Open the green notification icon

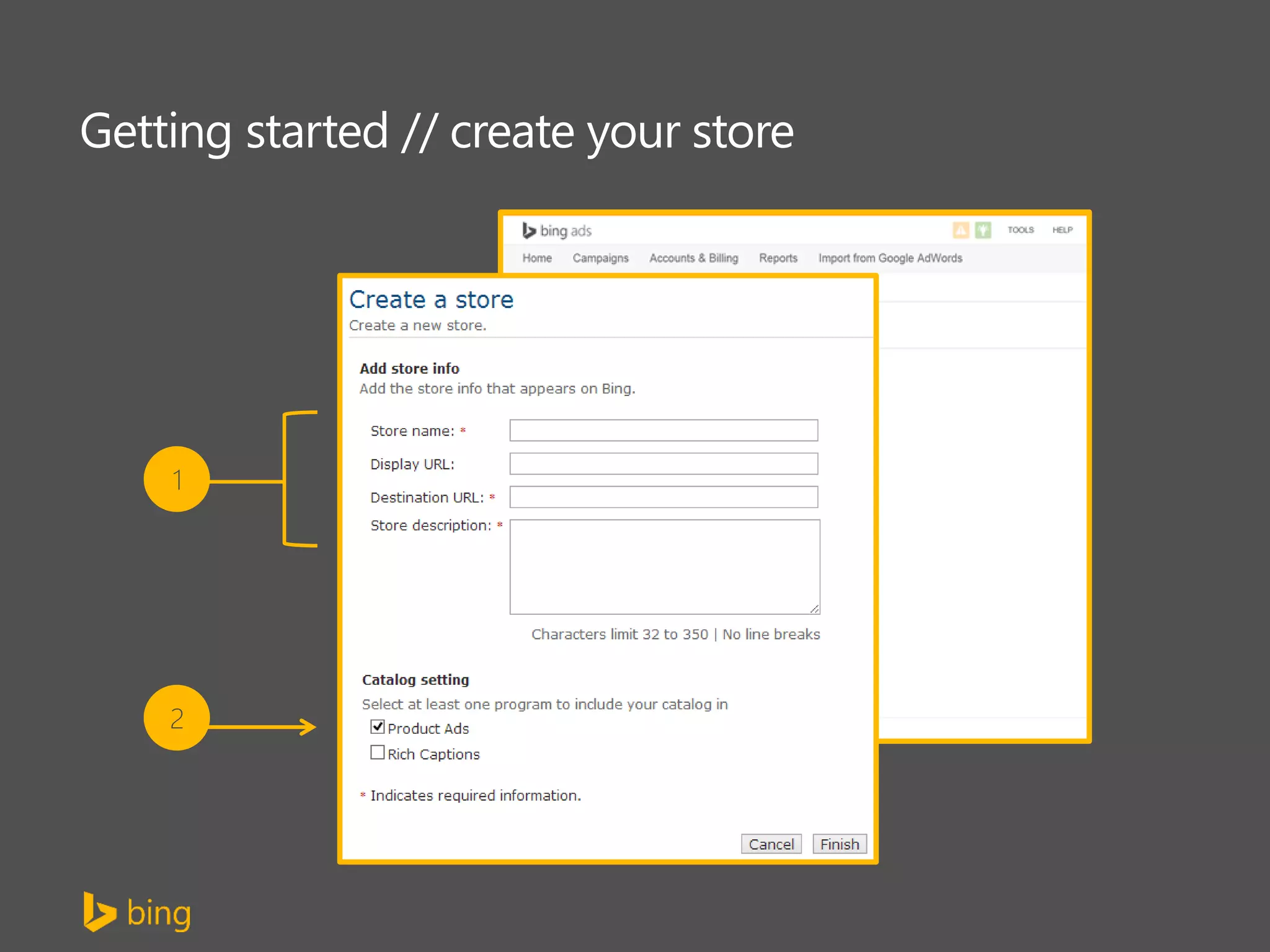coord(983,230)
